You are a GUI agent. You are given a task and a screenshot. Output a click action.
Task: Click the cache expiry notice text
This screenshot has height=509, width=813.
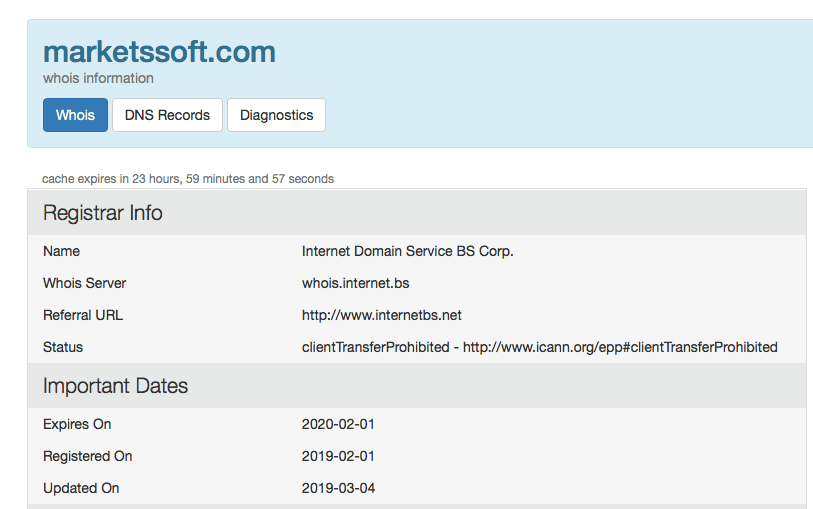click(188, 179)
